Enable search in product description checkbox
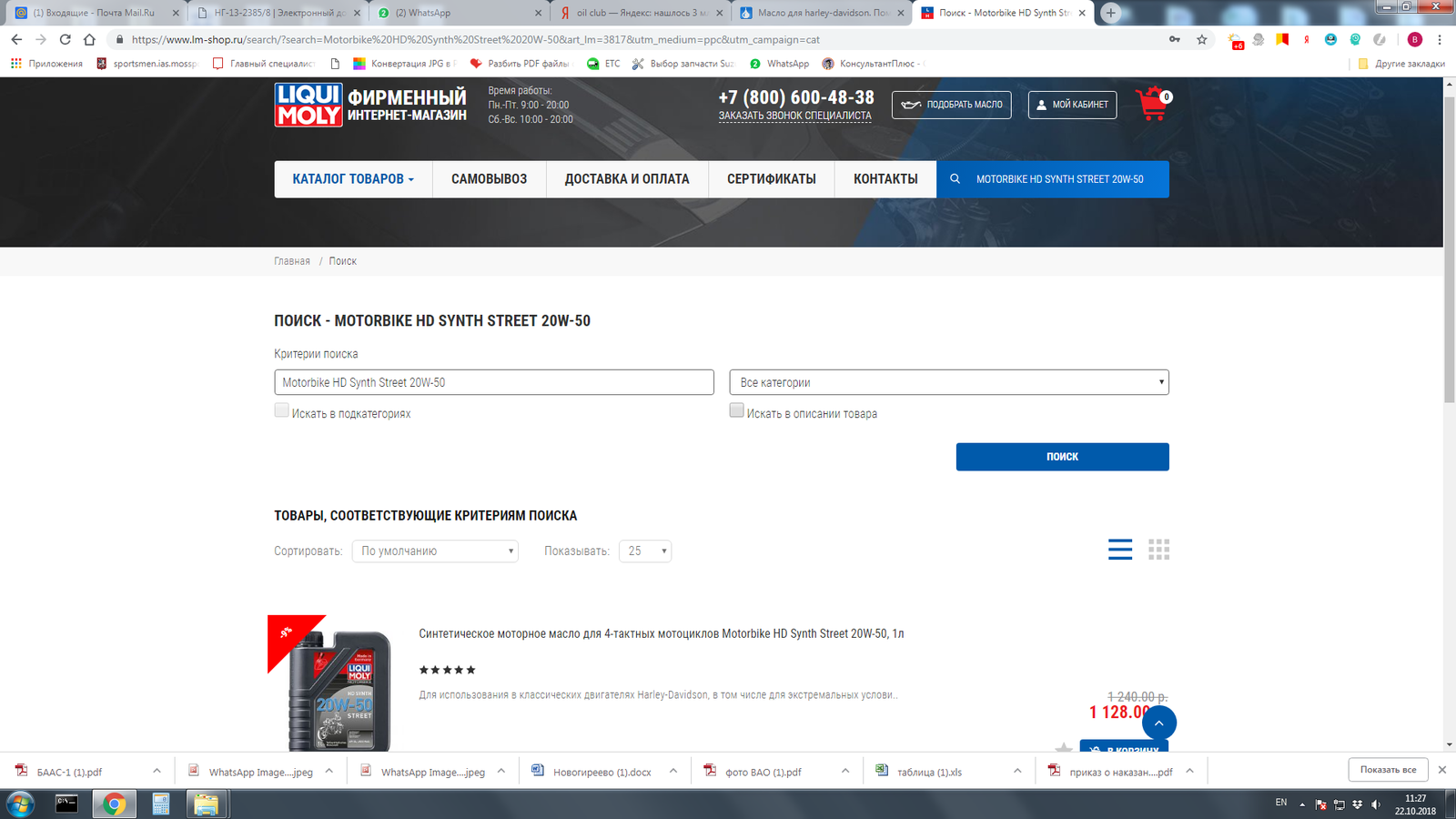The height and width of the screenshot is (819, 1456). click(736, 410)
